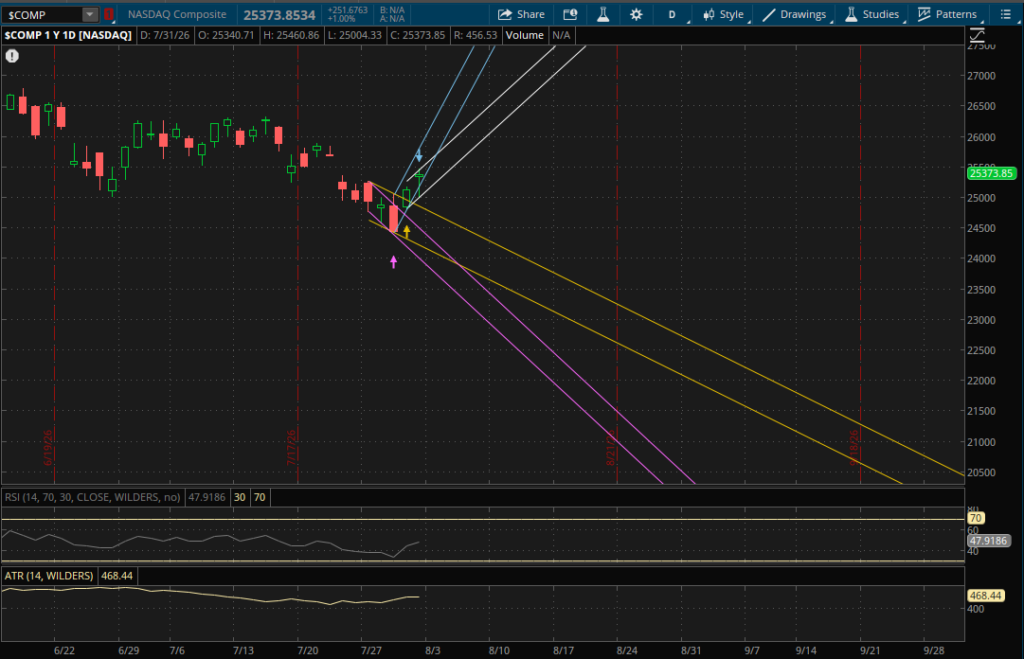Screen dimensions: 1024x659
Task: Click the exclamation warning icon on chart
Action: tap(12, 56)
